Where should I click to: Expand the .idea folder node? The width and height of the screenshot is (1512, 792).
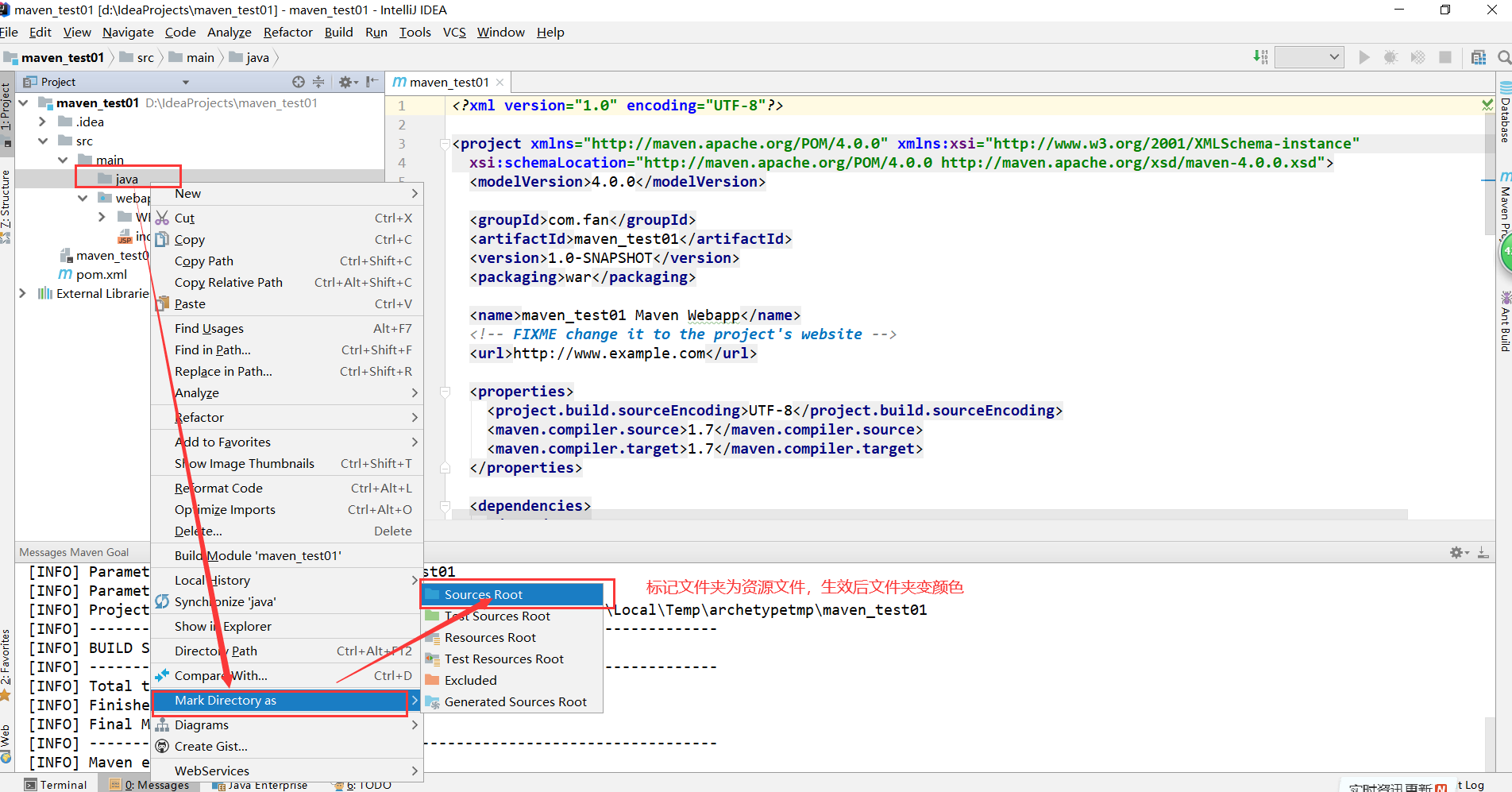[43, 122]
